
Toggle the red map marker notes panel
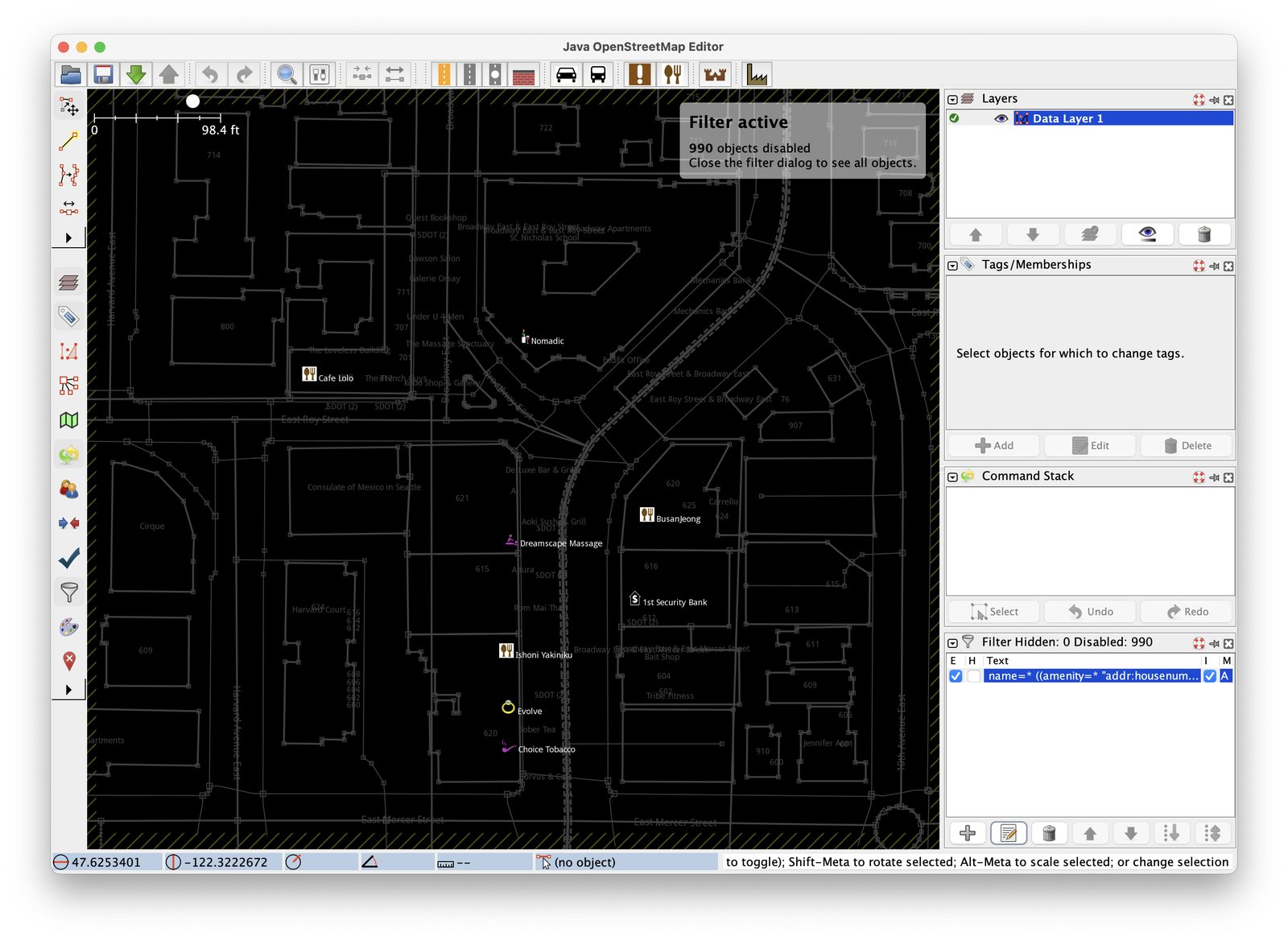tap(69, 662)
